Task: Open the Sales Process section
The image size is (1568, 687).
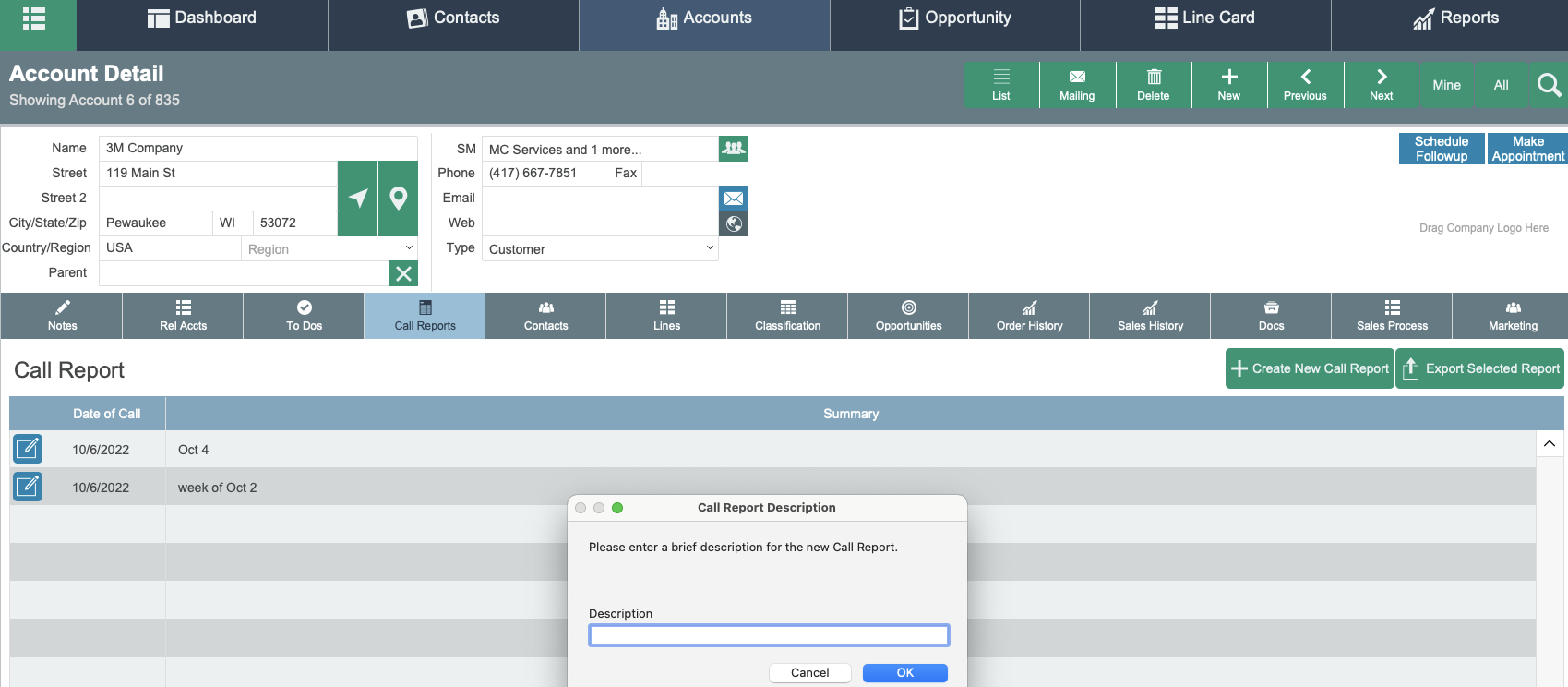Action: tap(1392, 316)
